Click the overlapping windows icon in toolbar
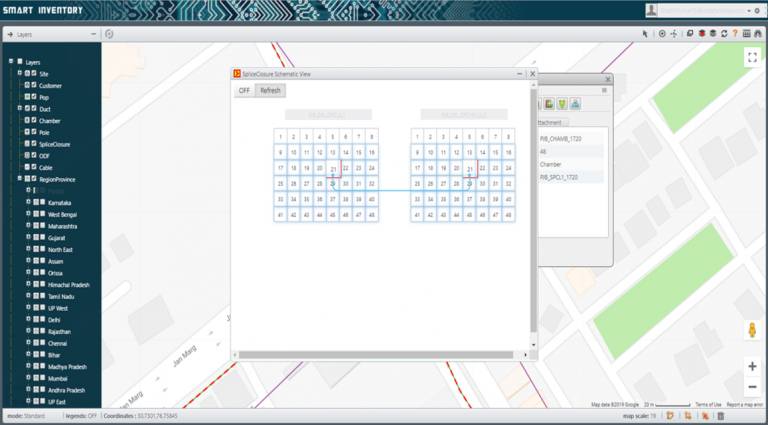The width and height of the screenshot is (768, 425). click(690, 34)
